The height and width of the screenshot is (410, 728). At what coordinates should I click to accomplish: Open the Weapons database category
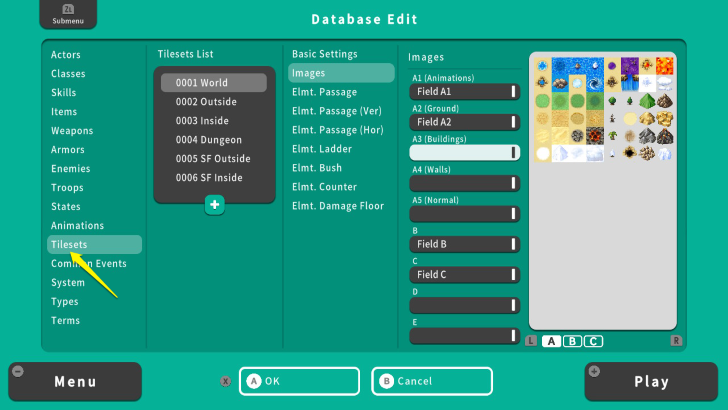point(72,131)
